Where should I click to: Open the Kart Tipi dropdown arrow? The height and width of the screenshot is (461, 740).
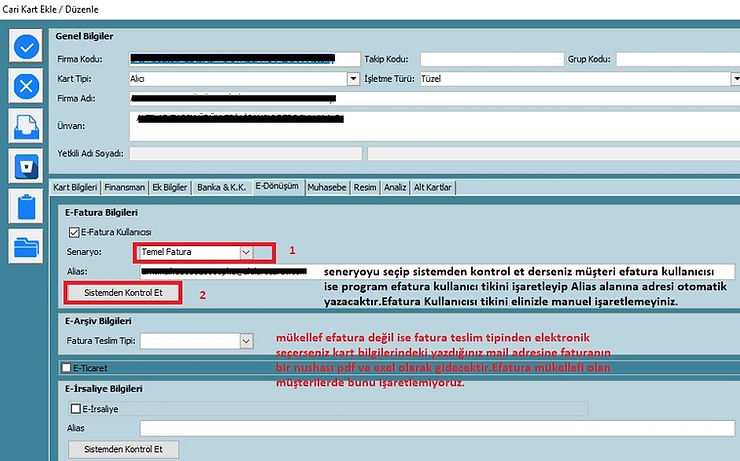click(x=353, y=78)
